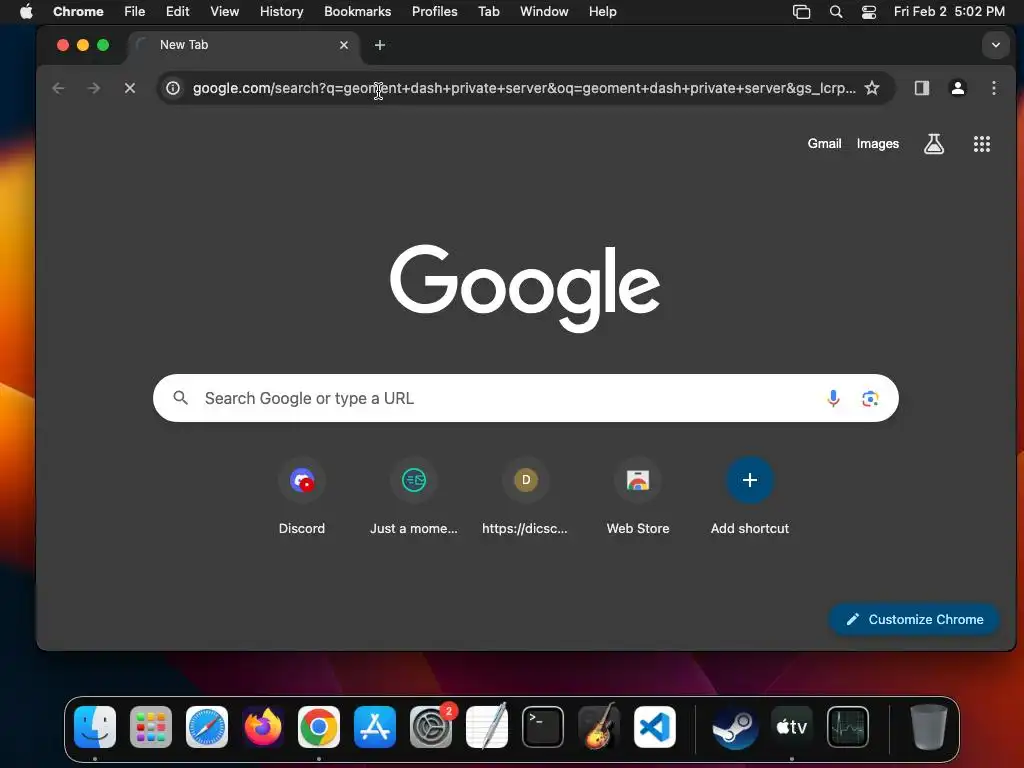
Task: Open the Tab menu
Action: point(488,12)
